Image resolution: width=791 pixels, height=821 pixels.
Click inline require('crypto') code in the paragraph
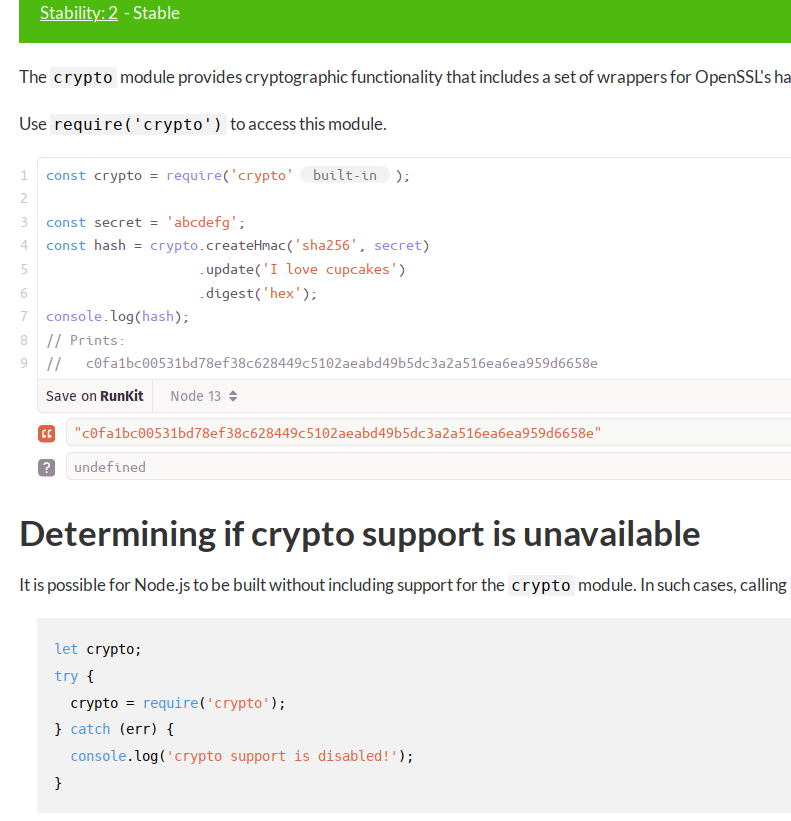click(138, 125)
